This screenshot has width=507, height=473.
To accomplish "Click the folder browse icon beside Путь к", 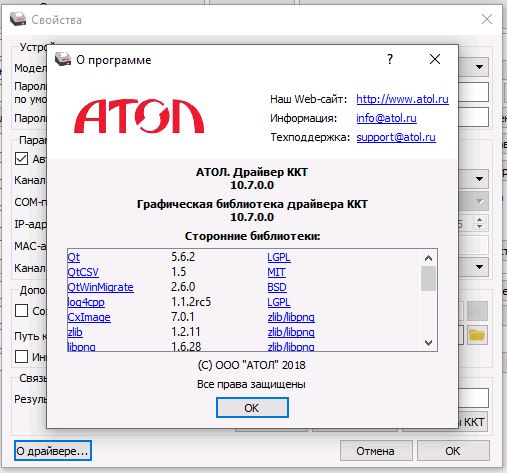I will [477, 334].
